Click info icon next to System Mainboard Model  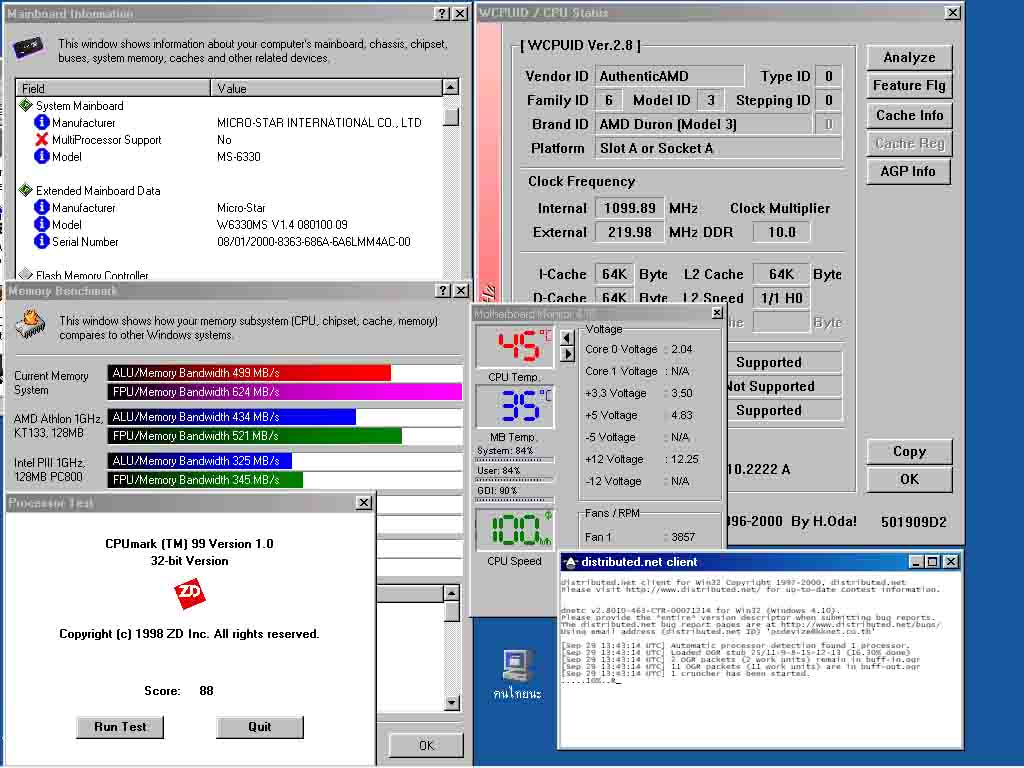[42, 156]
